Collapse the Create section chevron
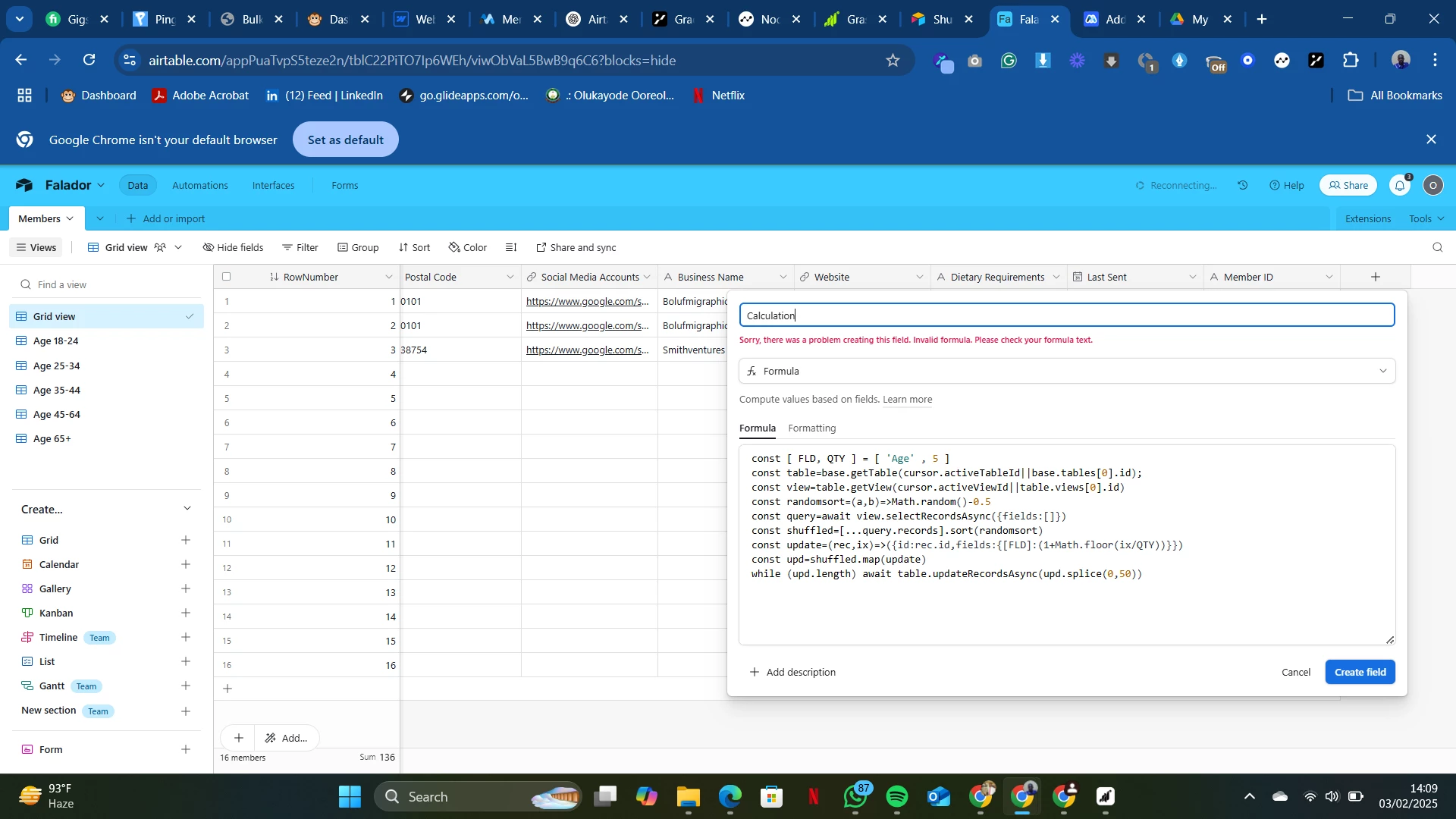The width and height of the screenshot is (1456, 819). pos(187,509)
